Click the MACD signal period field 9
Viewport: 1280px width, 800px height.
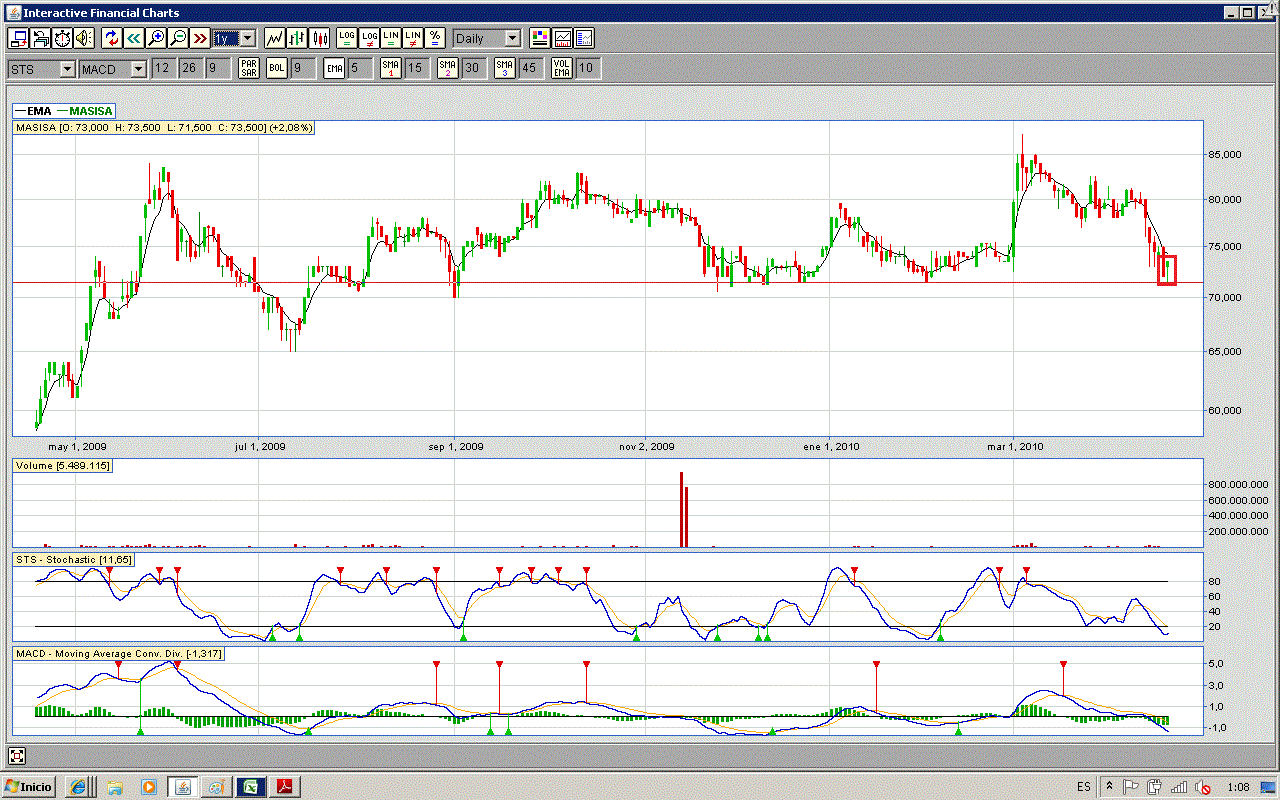point(217,68)
